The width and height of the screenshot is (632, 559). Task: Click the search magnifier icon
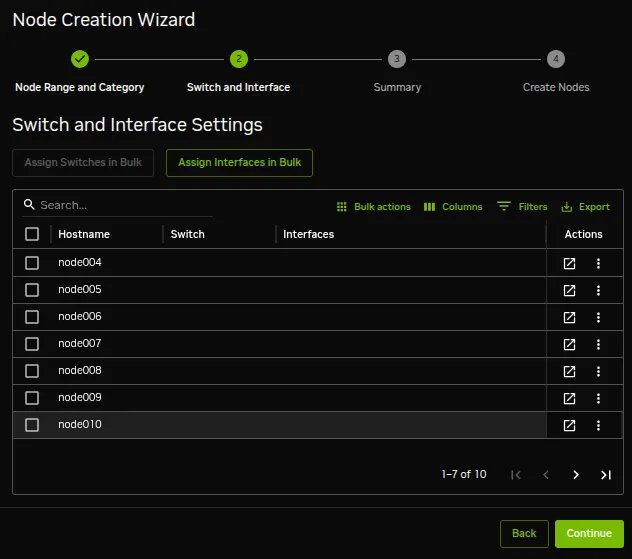click(29, 204)
